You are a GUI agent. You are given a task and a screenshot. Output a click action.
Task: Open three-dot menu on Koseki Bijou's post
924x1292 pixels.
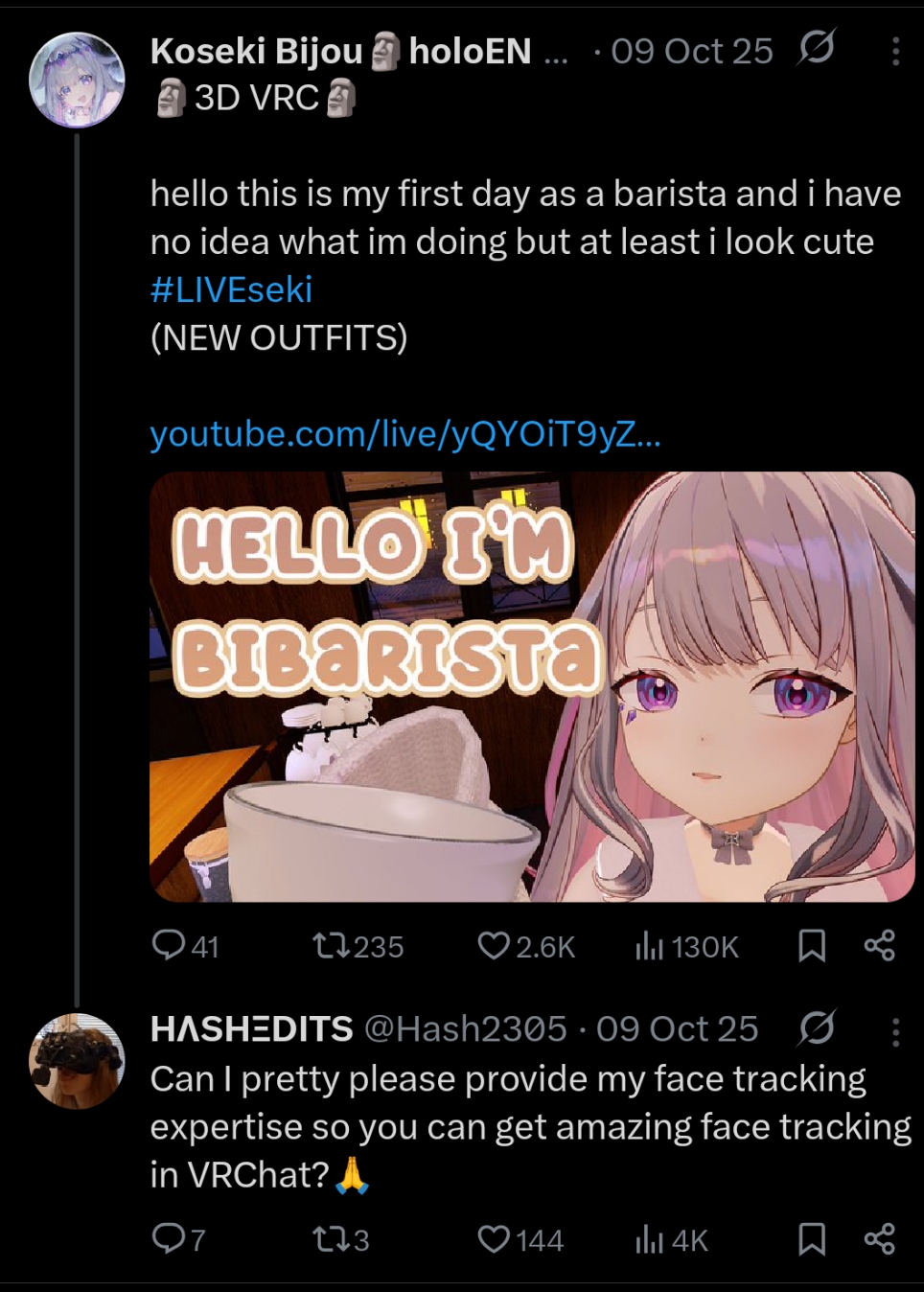(895, 52)
